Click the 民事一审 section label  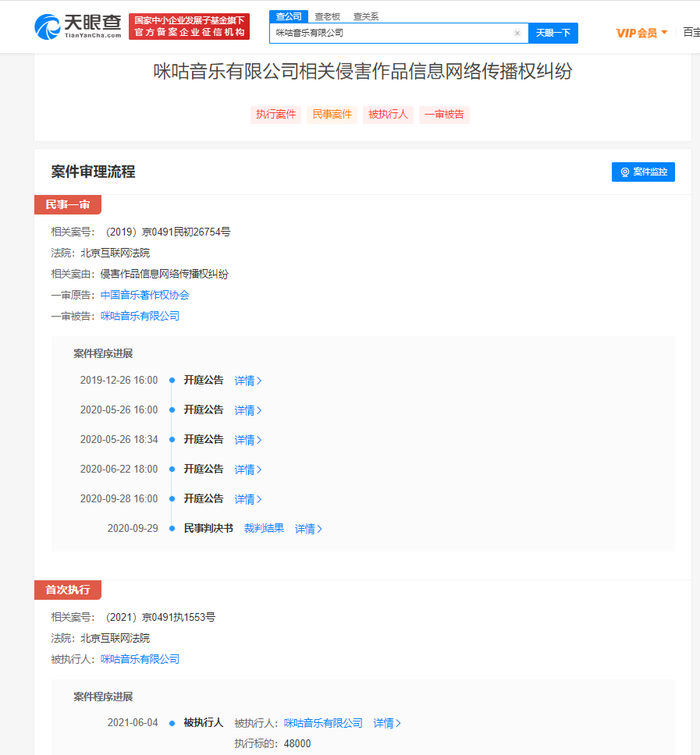(x=68, y=205)
